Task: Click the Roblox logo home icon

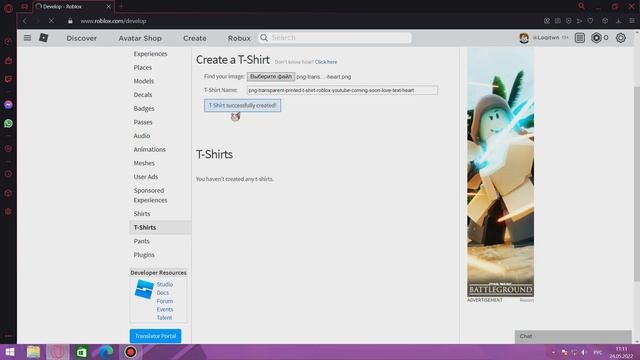Action: coord(43,38)
